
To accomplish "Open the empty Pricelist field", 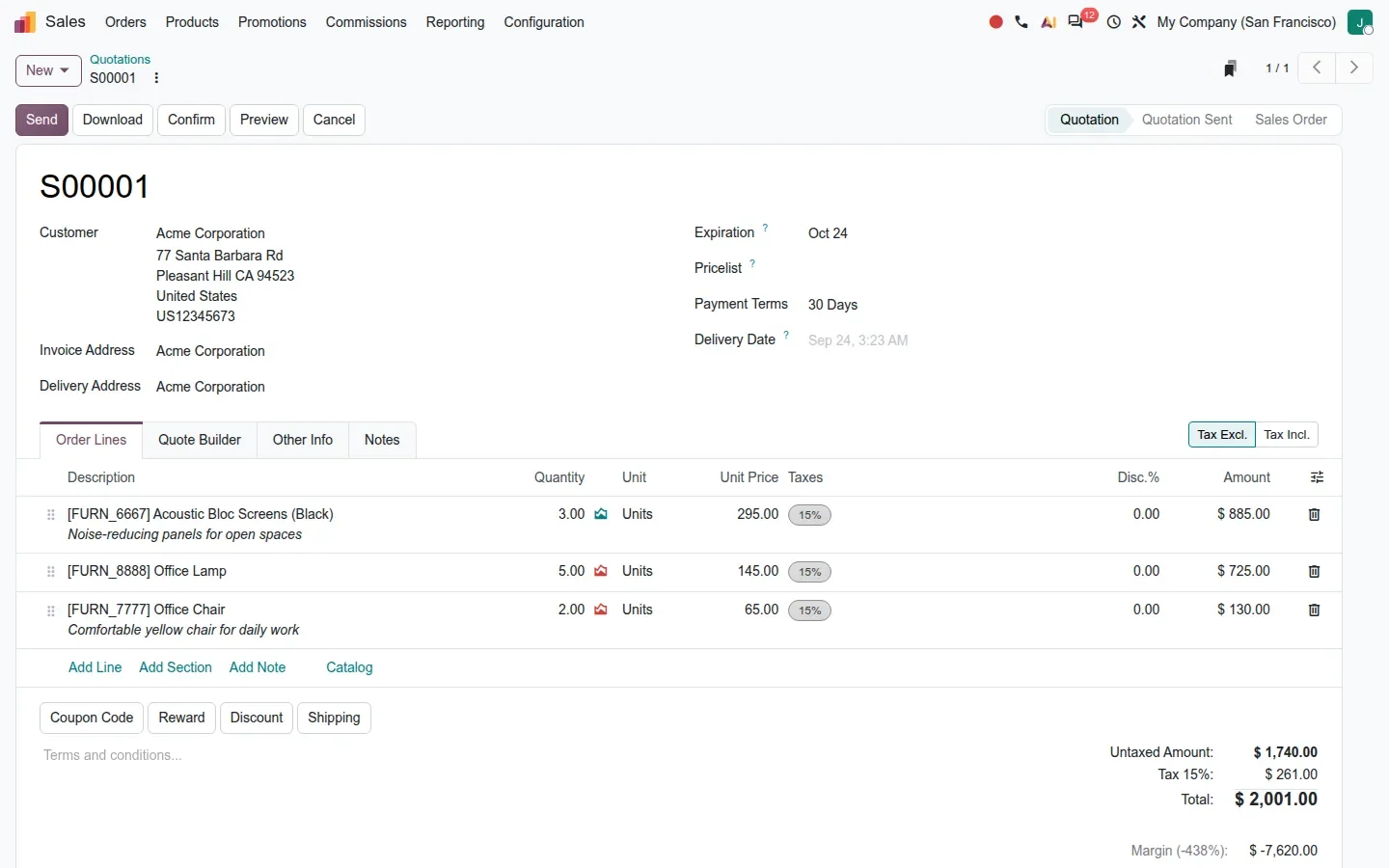I will click(1061, 268).
